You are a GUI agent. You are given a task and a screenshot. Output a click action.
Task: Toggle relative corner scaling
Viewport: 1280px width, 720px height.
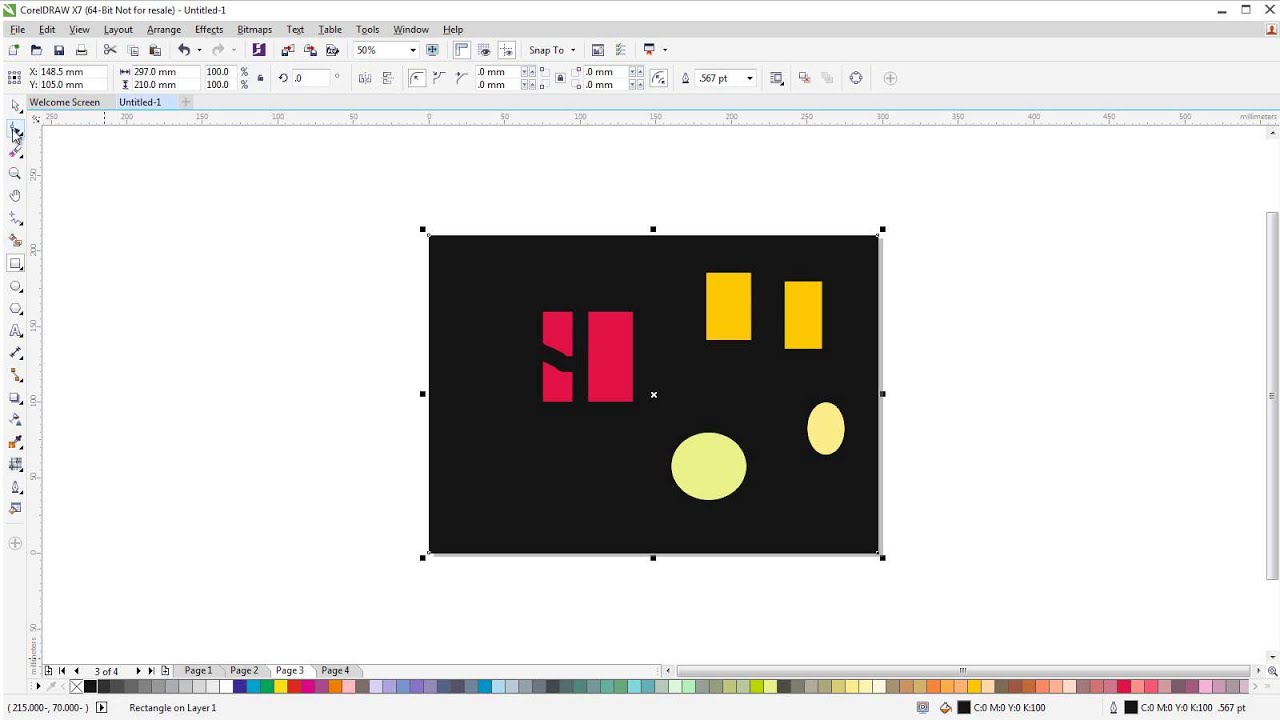coord(659,78)
